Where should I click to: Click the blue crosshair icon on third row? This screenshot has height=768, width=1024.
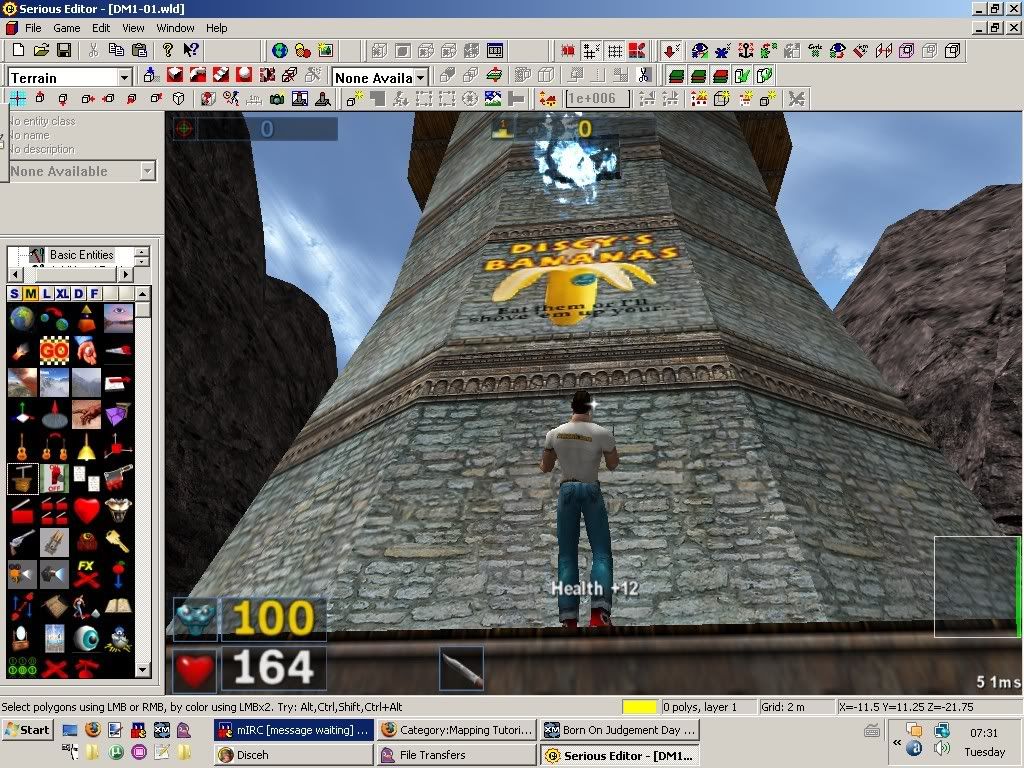tap(18, 99)
